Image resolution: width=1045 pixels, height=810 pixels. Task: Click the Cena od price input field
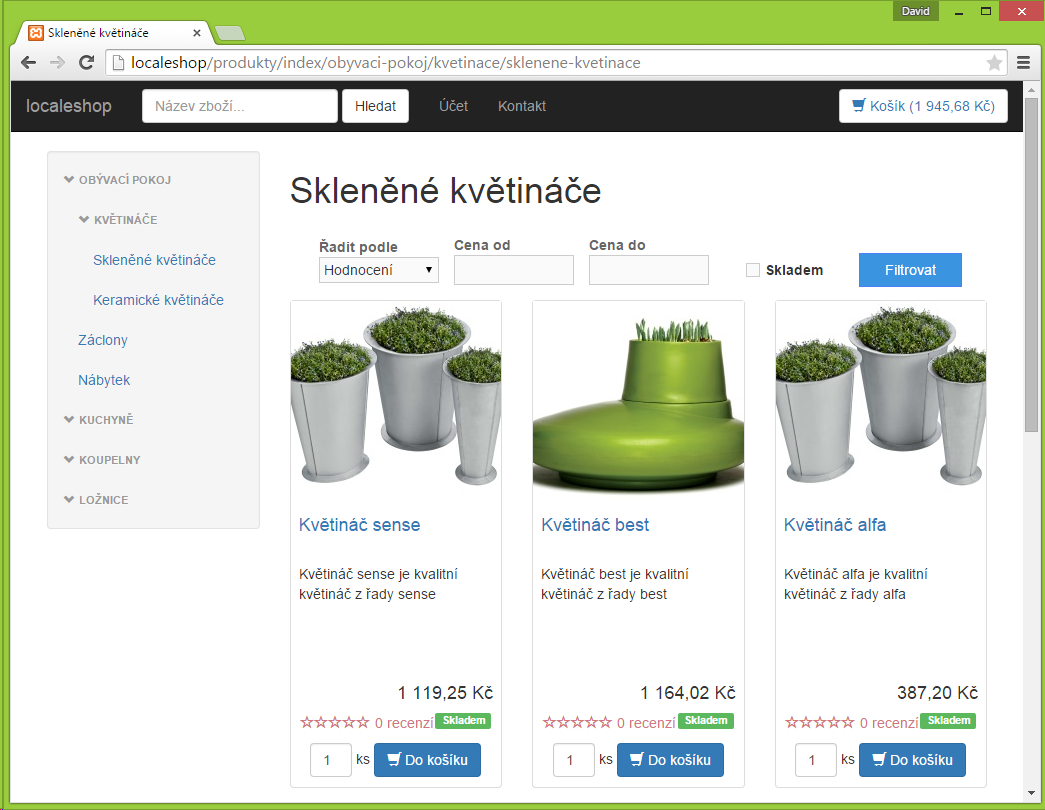(x=513, y=269)
